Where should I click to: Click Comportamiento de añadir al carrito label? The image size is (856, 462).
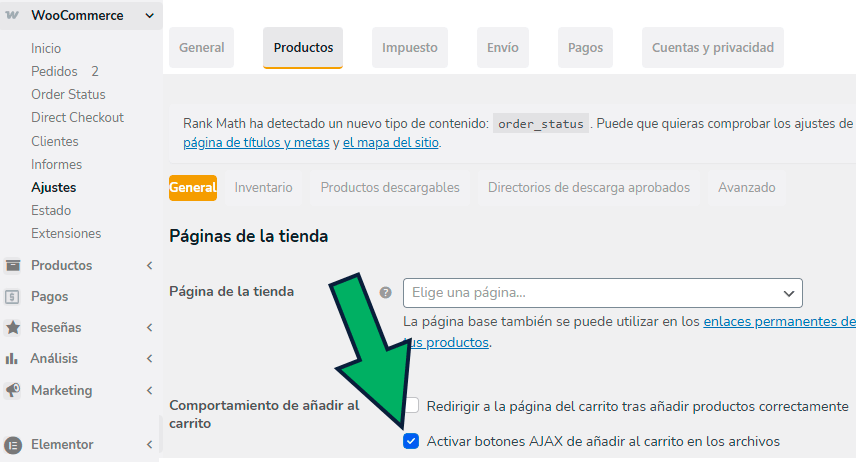coord(264,414)
